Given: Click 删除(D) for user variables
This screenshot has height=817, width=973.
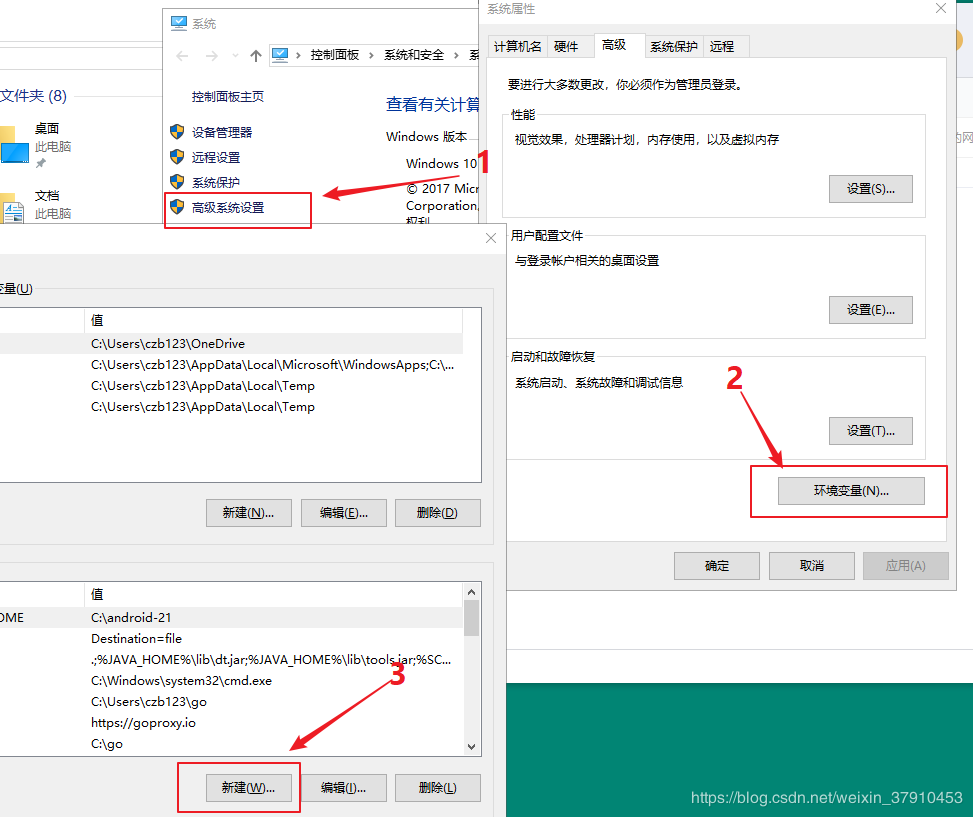Looking at the screenshot, I should coord(437,513).
